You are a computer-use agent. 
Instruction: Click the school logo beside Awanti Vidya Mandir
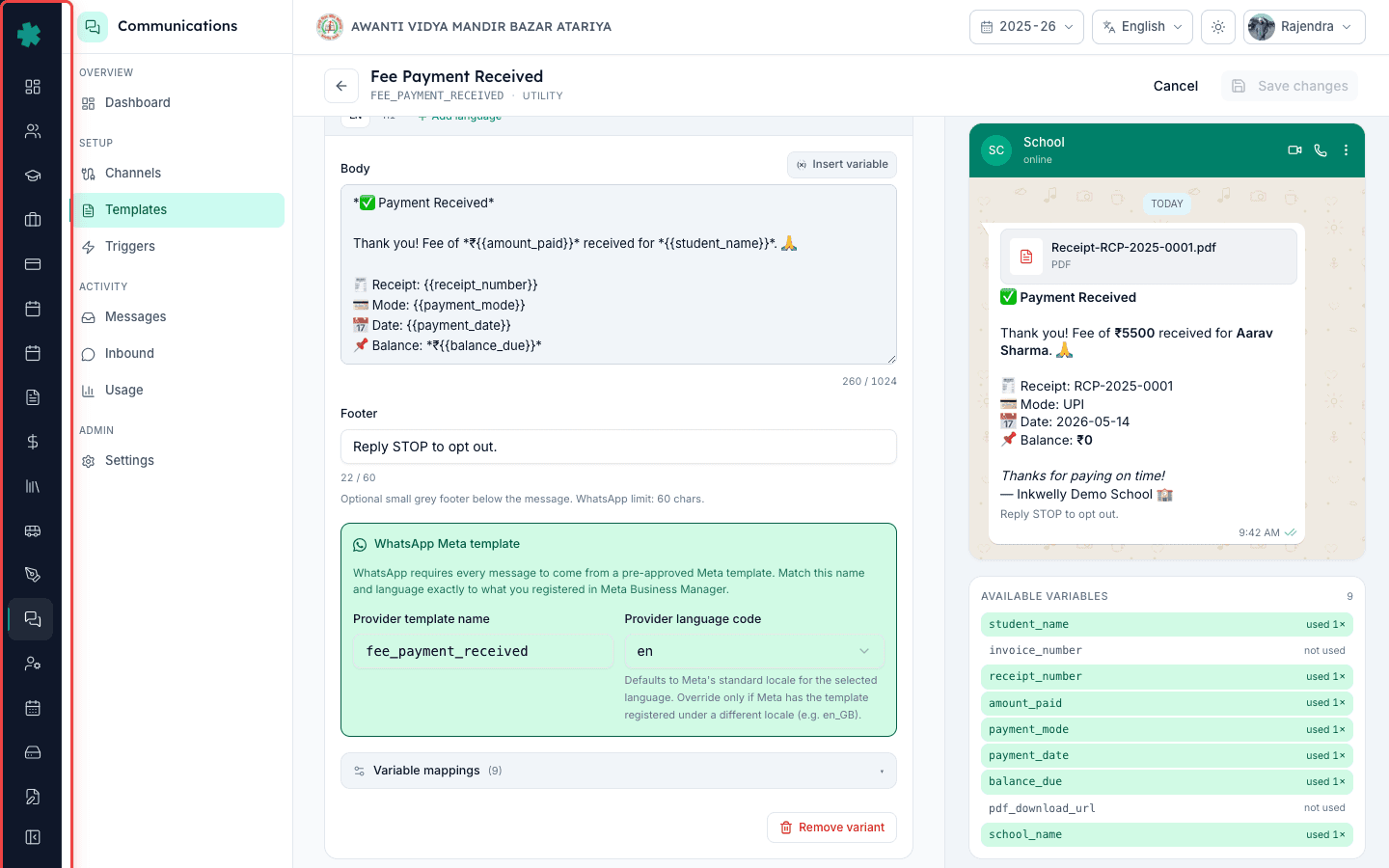pyautogui.click(x=330, y=27)
